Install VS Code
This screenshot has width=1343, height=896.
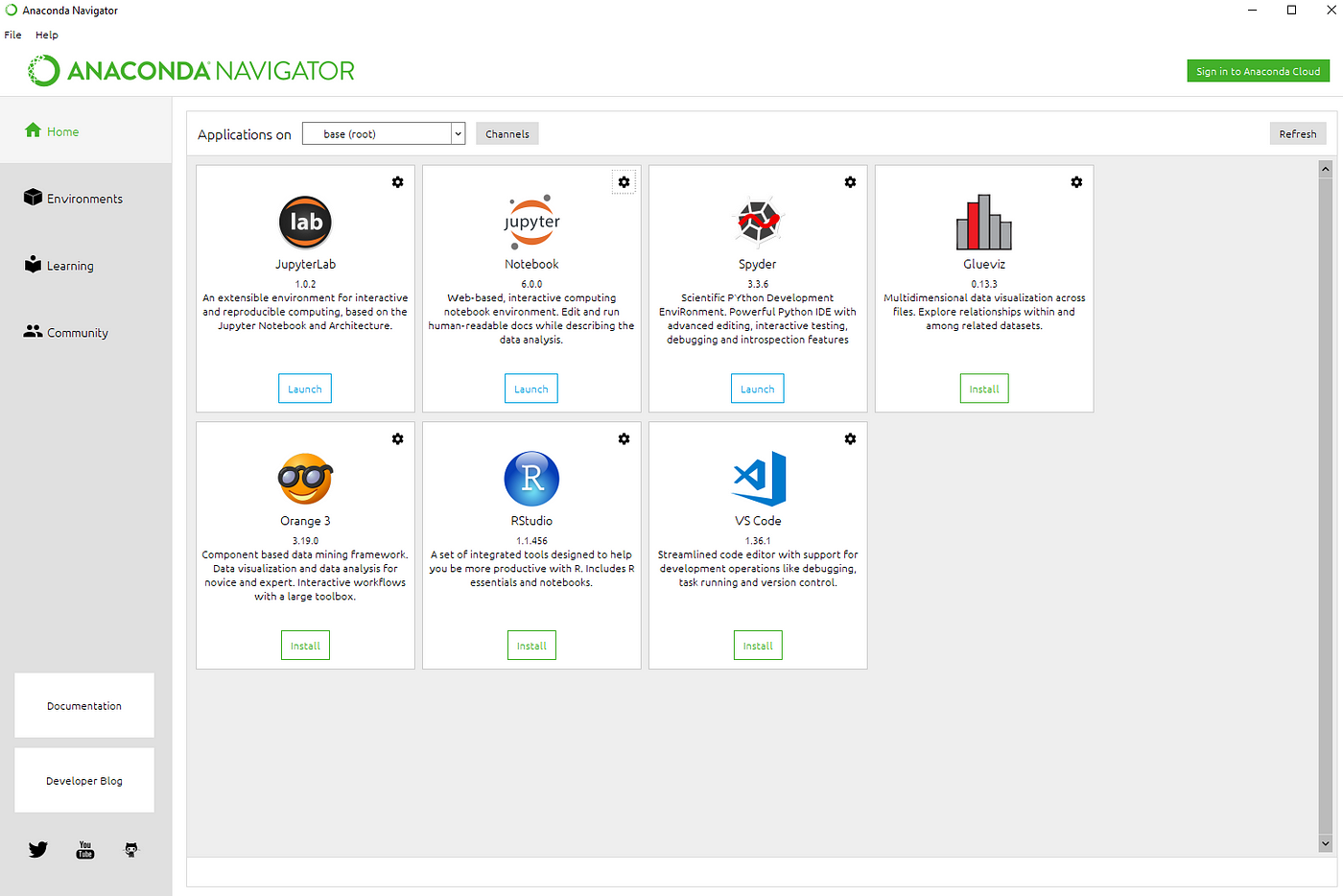coord(758,646)
